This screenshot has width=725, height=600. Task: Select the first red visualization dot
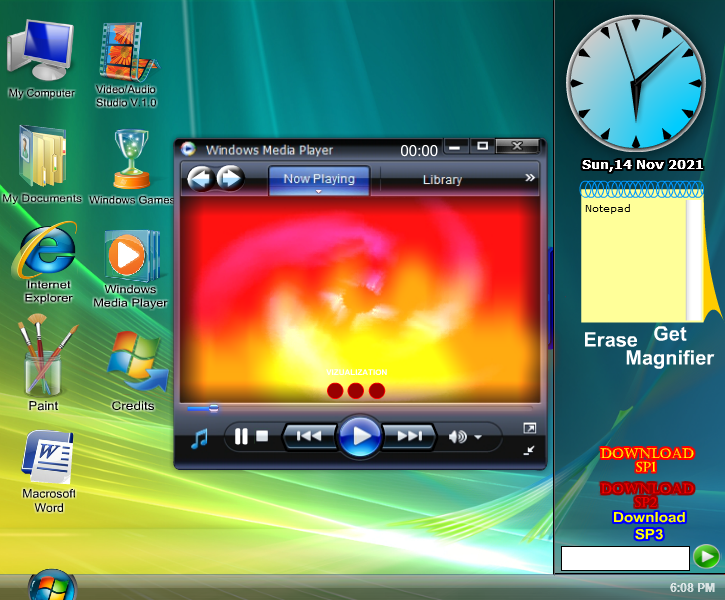[x=335, y=391]
